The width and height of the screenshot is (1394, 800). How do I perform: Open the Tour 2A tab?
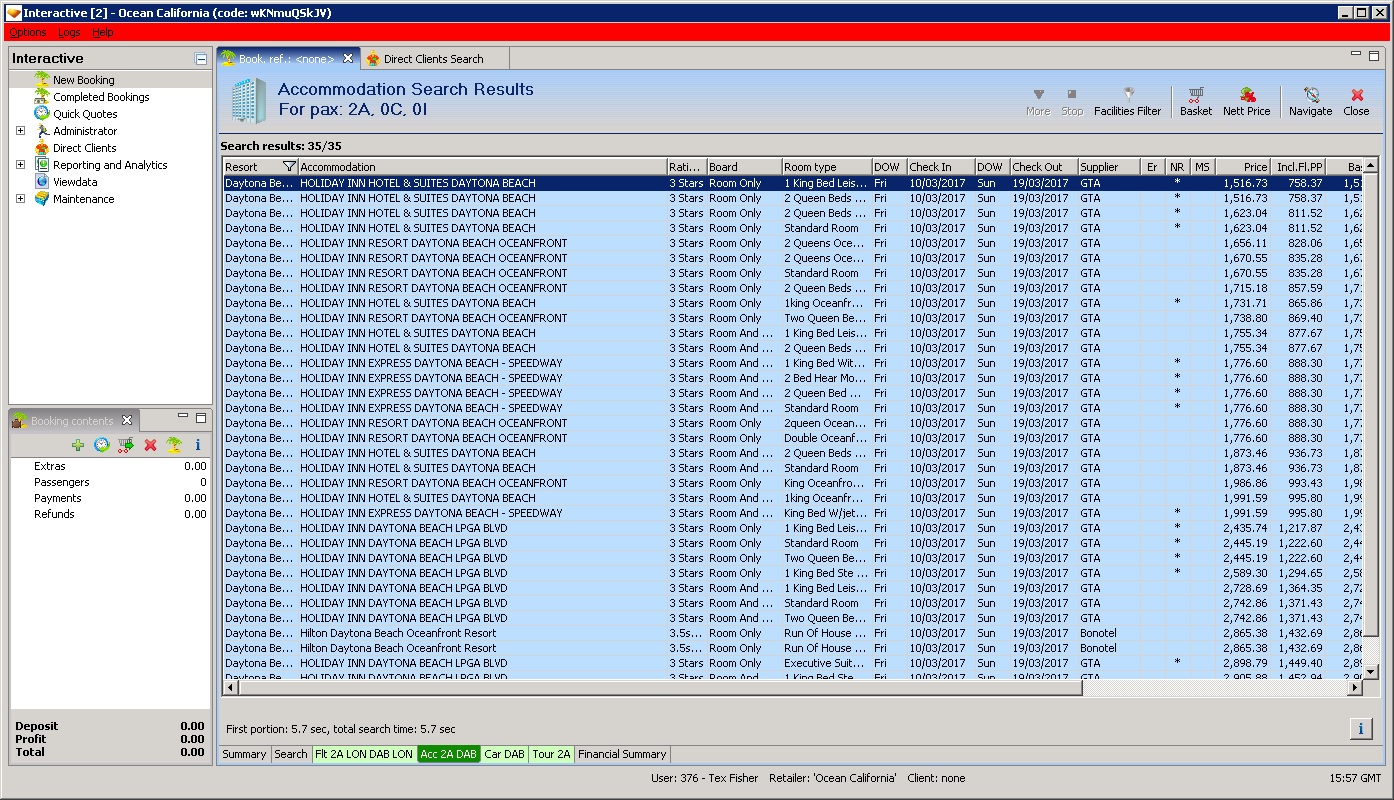(x=552, y=754)
